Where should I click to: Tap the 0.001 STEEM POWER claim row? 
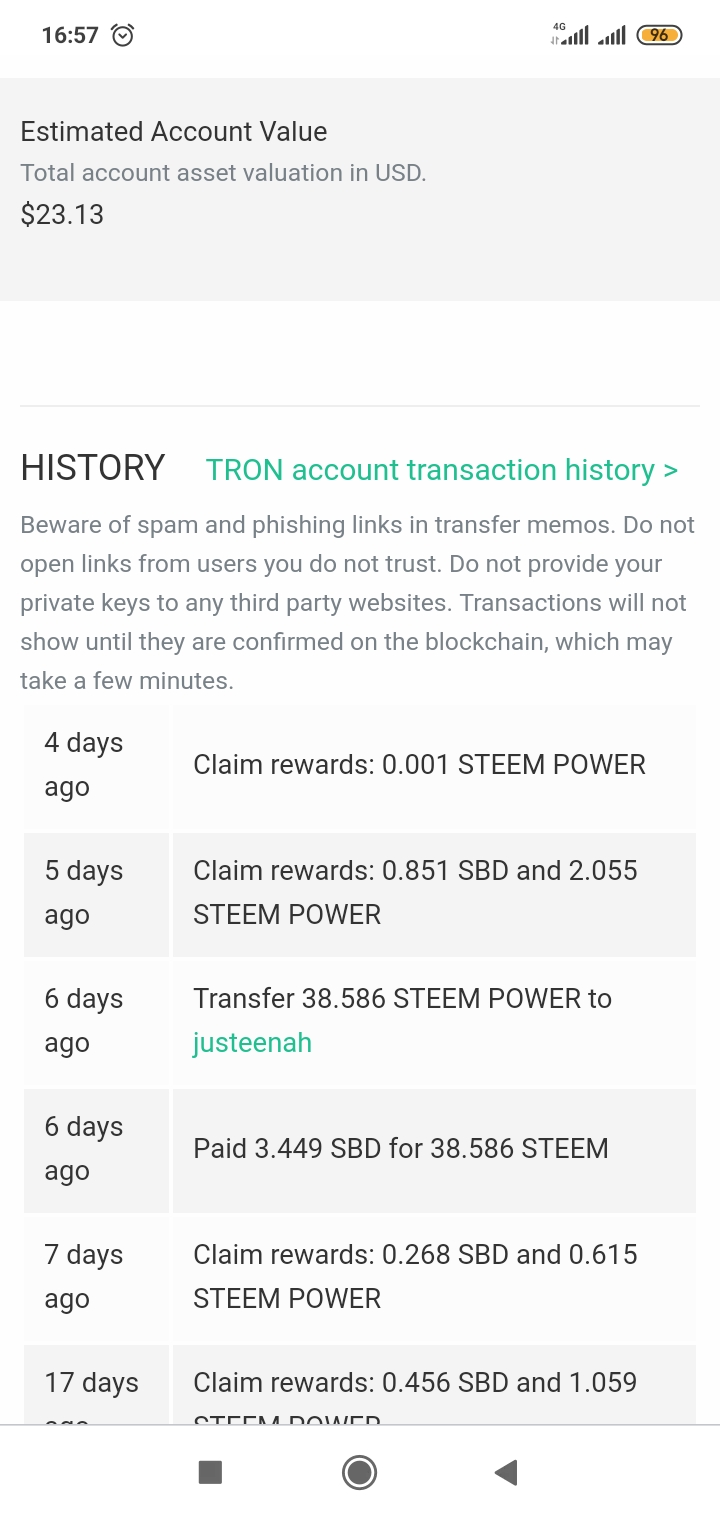point(360,765)
